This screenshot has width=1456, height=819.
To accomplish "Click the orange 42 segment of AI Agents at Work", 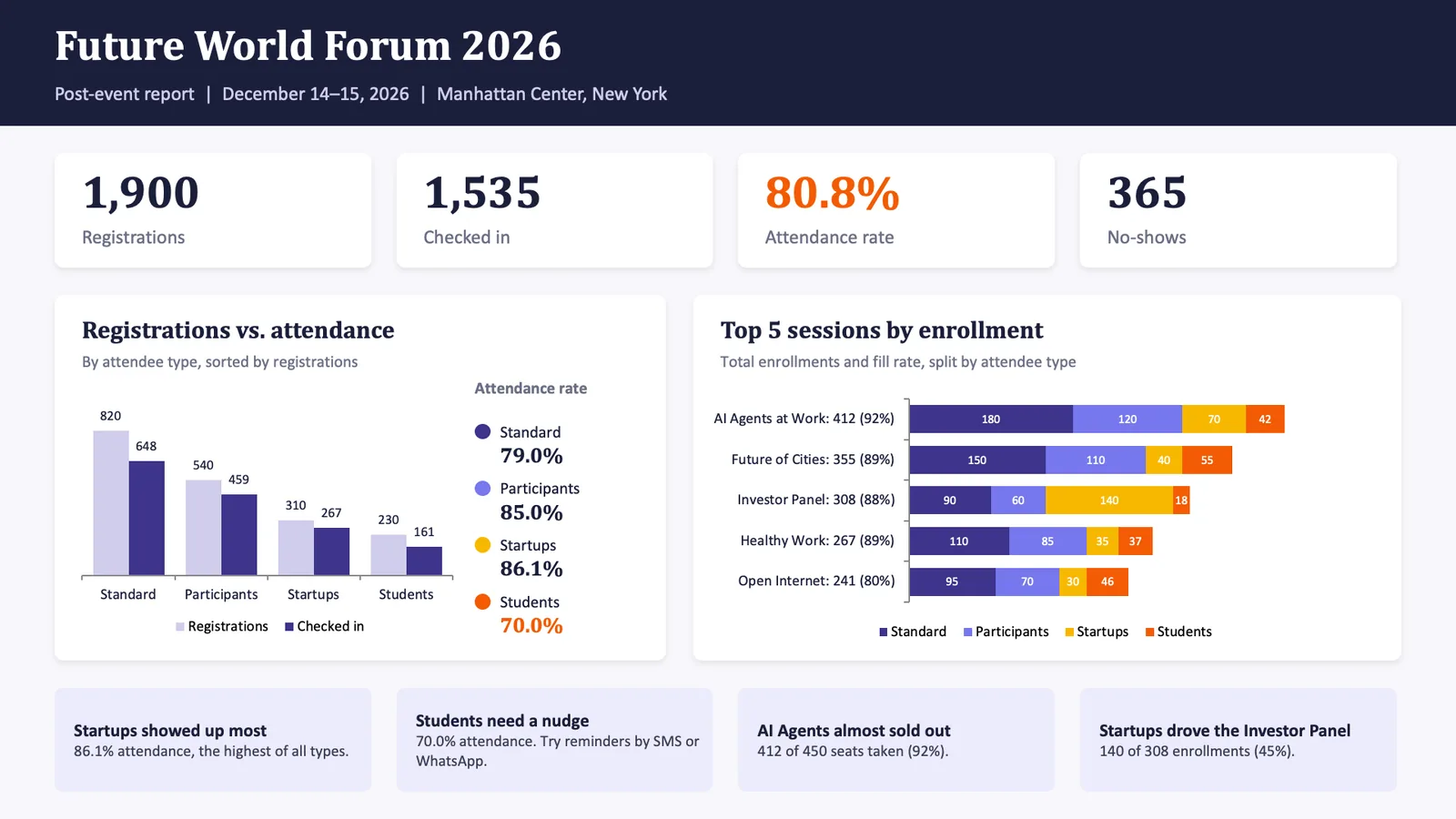I will click(x=1265, y=419).
